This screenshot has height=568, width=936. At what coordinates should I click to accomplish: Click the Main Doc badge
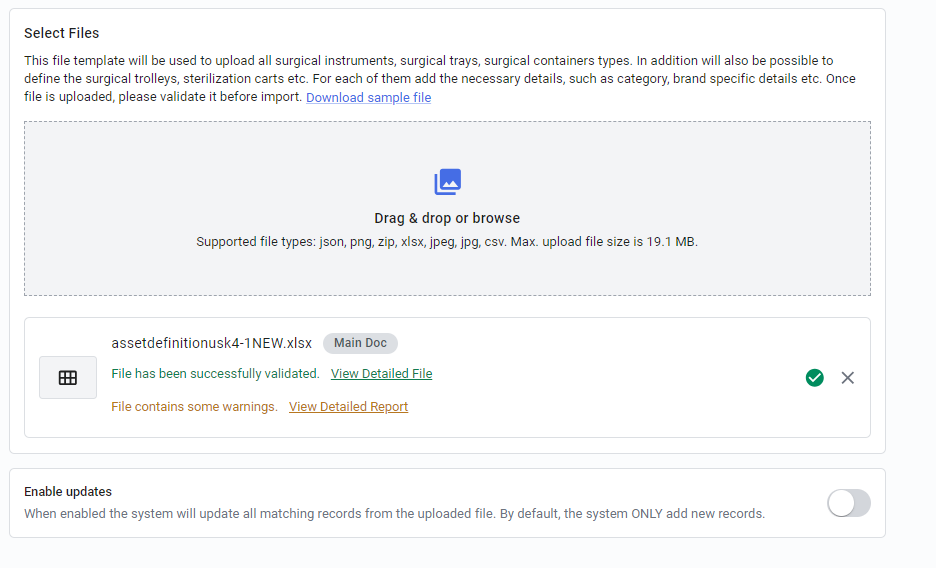click(360, 343)
